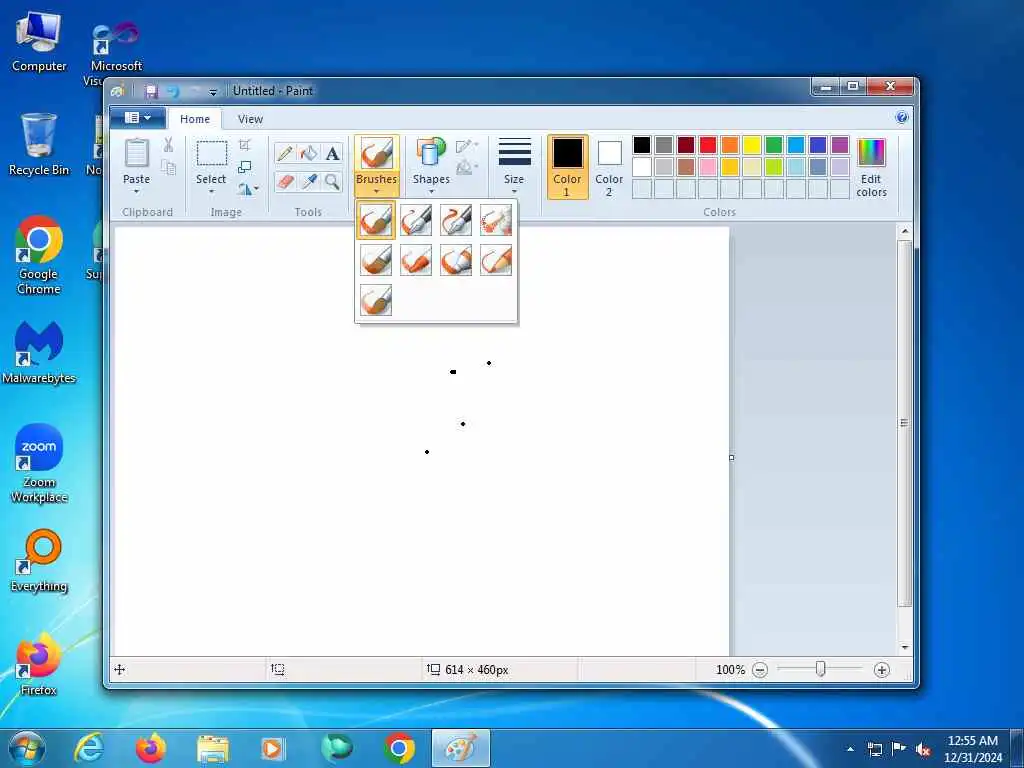Image resolution: width=1024 pixels, height=768 pixels.
Task: Choose the Watercolor brush in the gallery
Action: [376, 300]
